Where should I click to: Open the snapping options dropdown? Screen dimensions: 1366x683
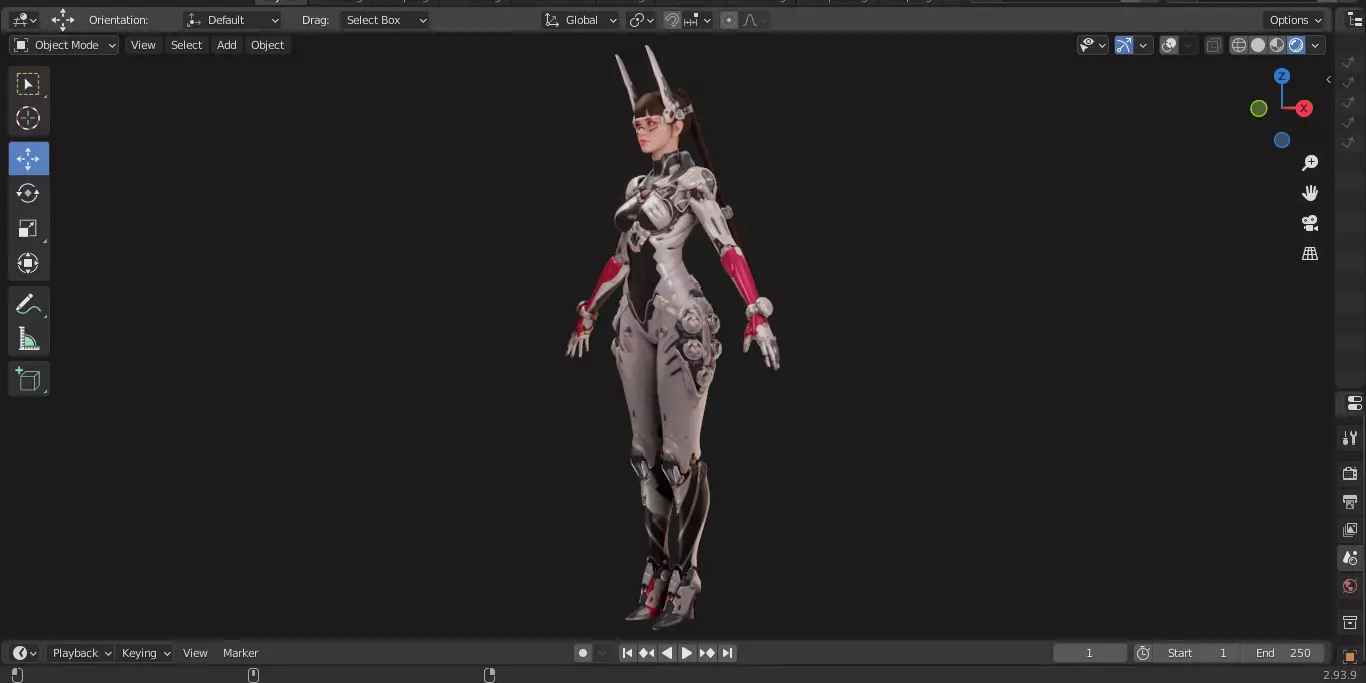pyautogui.click(x=697, y=20)
